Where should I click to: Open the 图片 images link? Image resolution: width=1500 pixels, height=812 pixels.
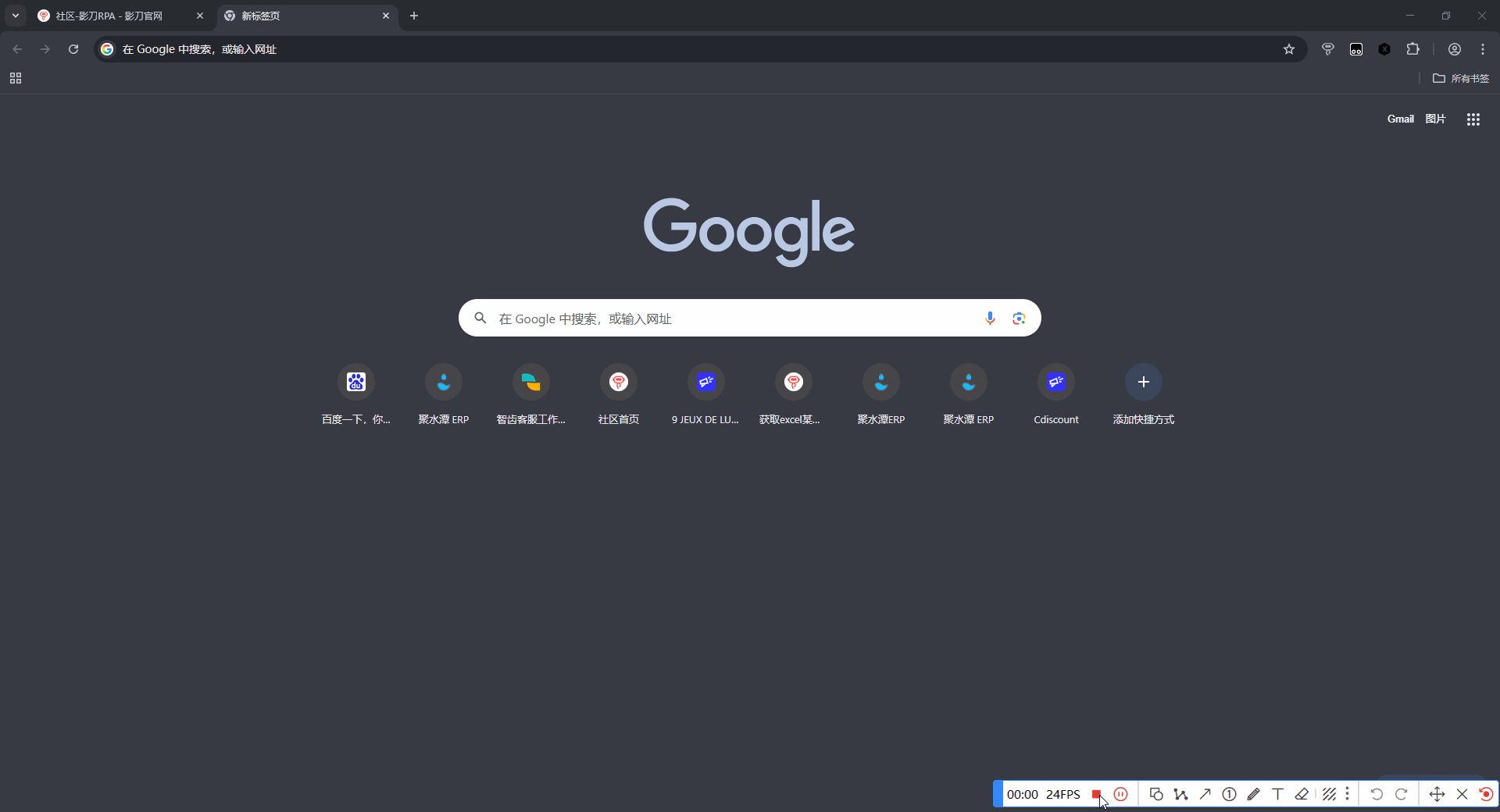click(x=1435, y=119)
